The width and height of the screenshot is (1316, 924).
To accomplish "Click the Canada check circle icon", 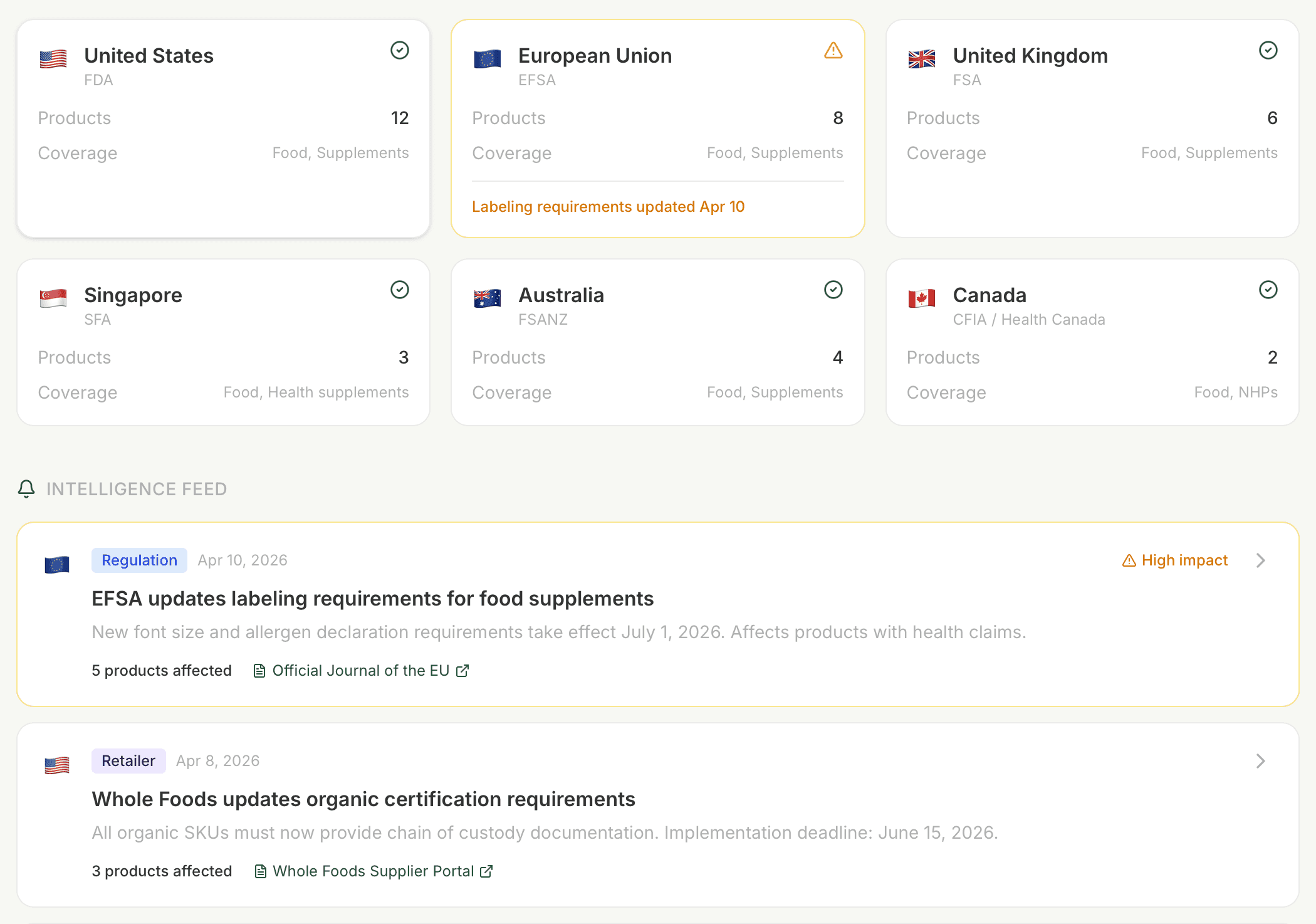I will 1268,290.
